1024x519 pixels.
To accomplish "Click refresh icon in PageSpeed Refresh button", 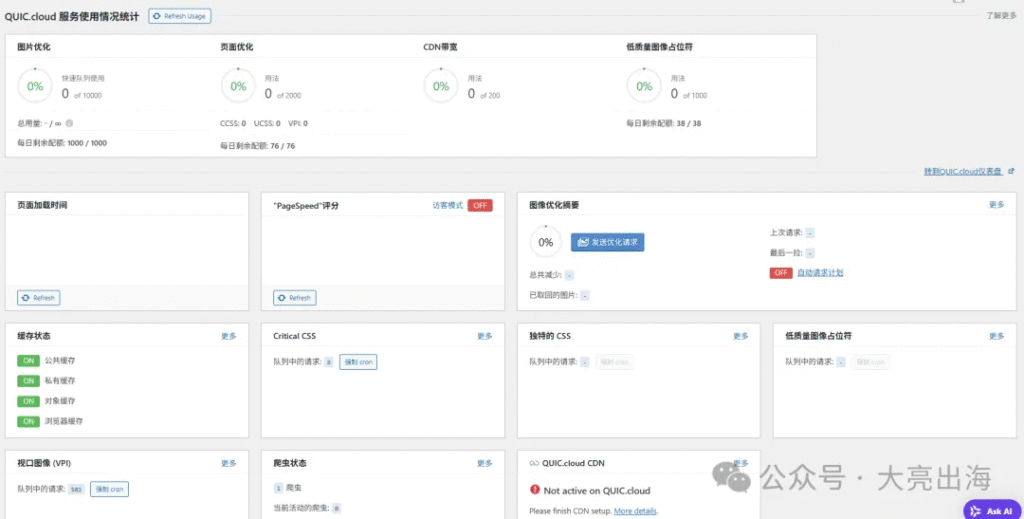I will click(x=281, y=298).
